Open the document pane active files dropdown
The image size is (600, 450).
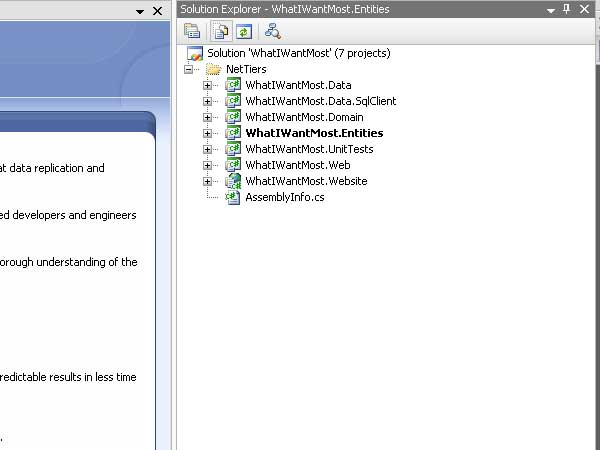[x=140, y=12]
